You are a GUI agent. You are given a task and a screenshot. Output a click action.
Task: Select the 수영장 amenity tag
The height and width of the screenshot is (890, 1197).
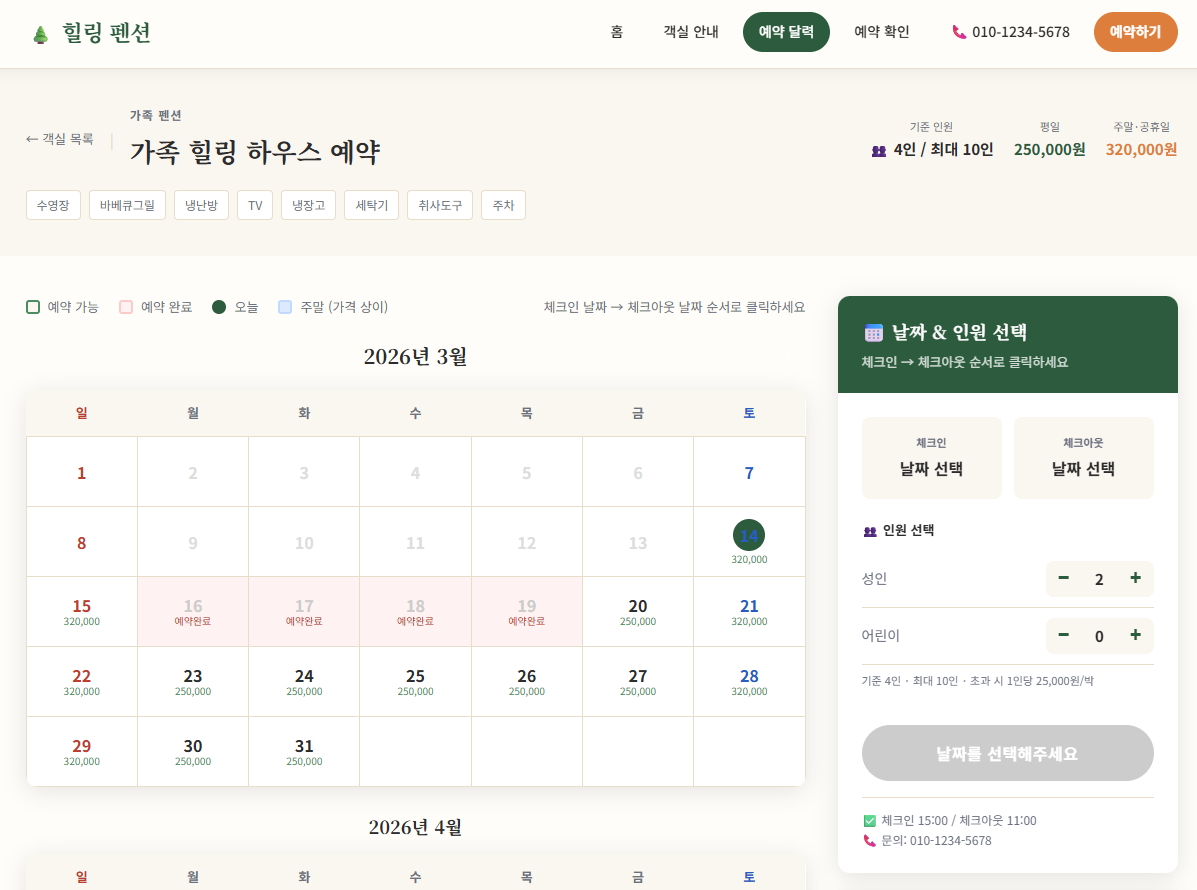(53, 205)
